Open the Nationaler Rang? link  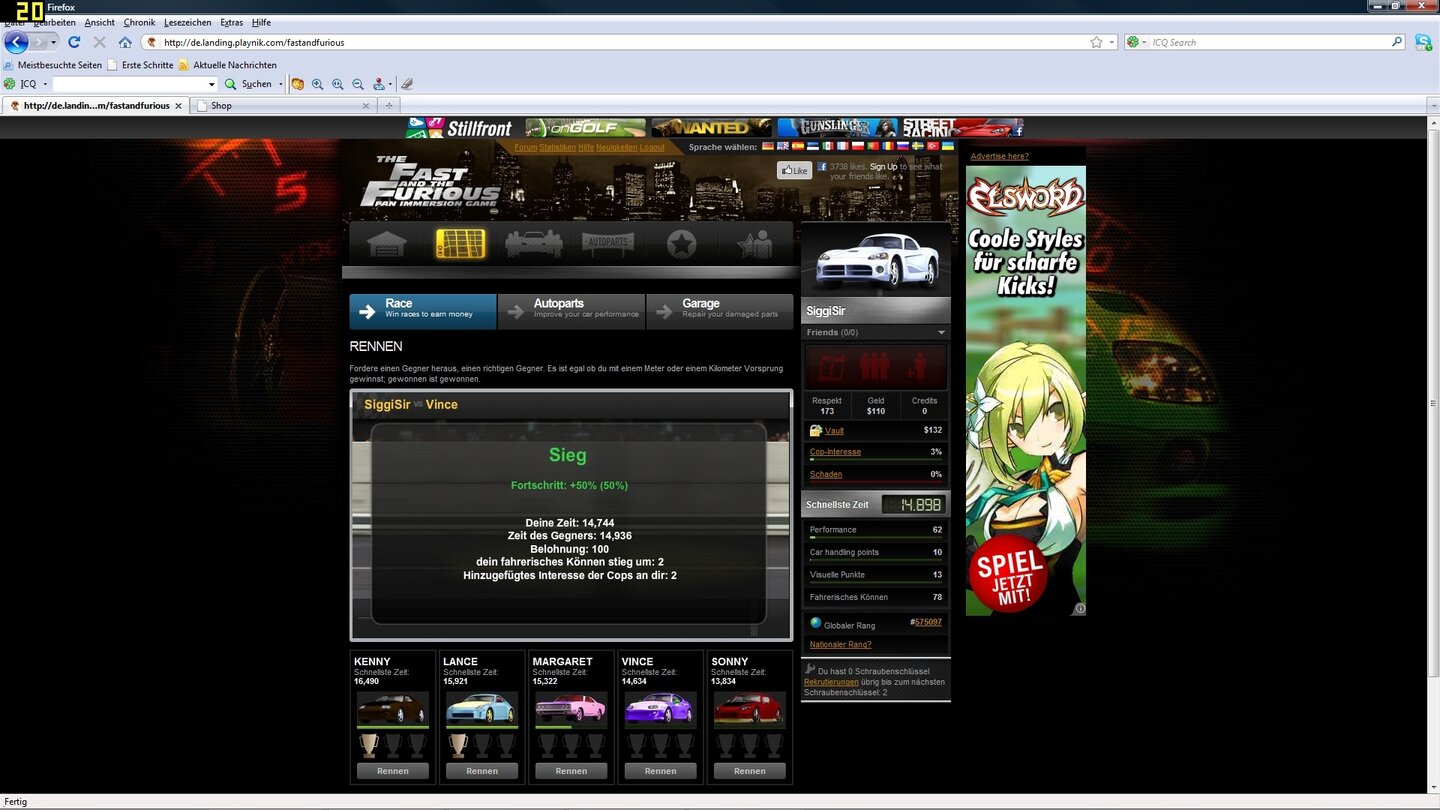click(840, 644)
